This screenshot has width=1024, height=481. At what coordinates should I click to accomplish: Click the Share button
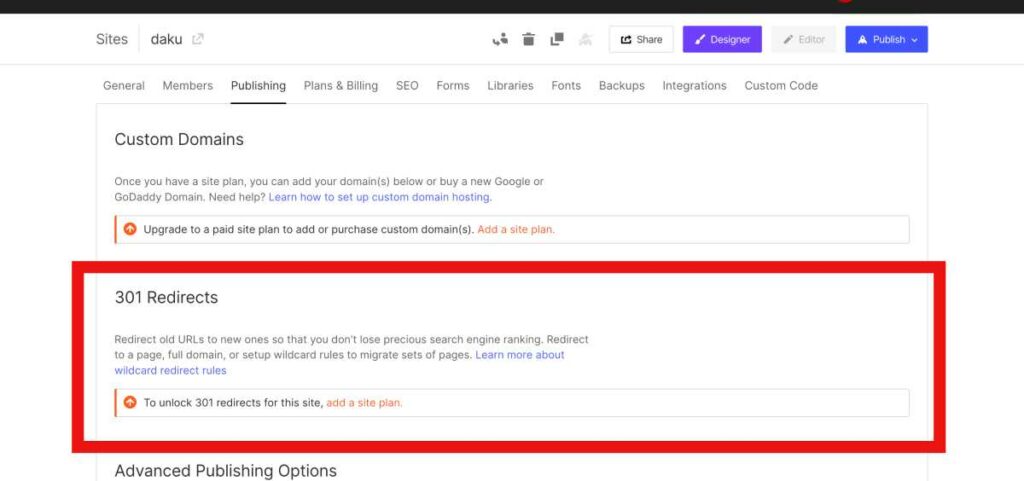click(641, 39)
